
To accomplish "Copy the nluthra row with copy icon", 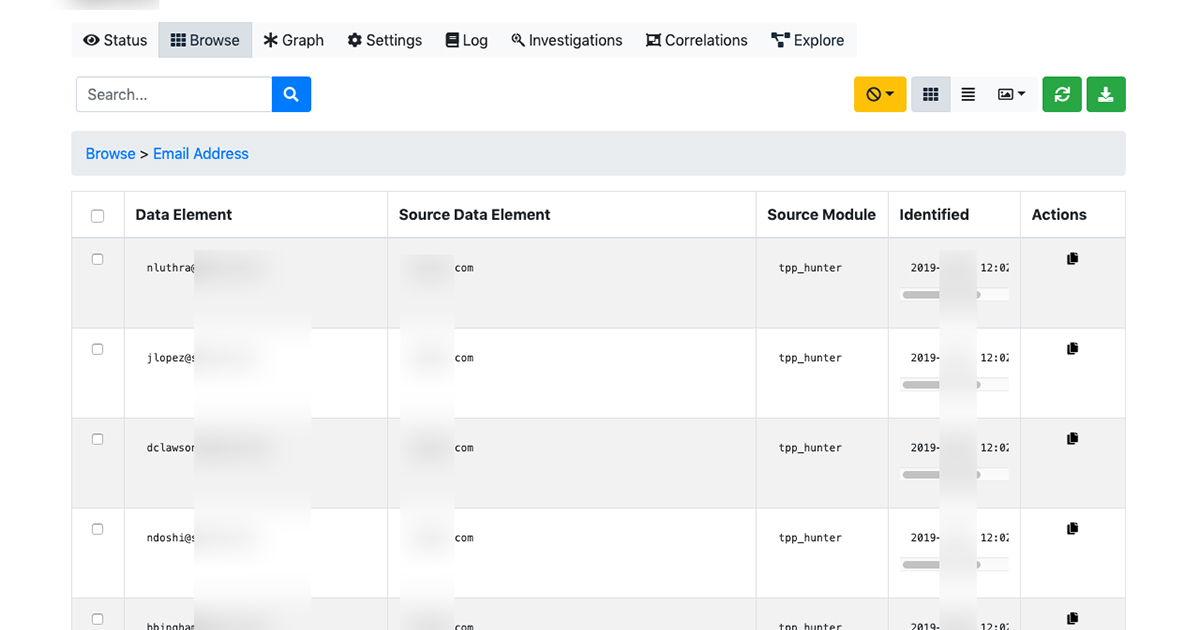I will pyautogui.click(x=1072, y=259).
